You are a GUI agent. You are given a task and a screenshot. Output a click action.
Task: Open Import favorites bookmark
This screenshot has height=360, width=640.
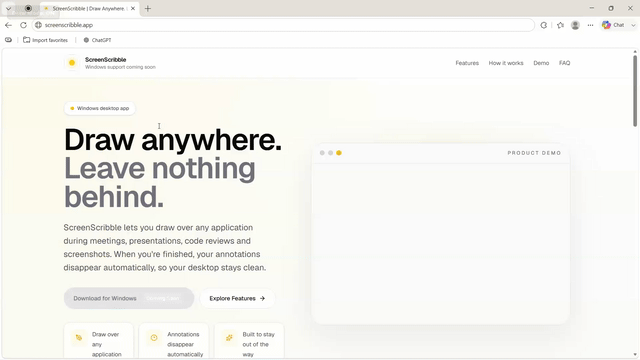[45, 40]
